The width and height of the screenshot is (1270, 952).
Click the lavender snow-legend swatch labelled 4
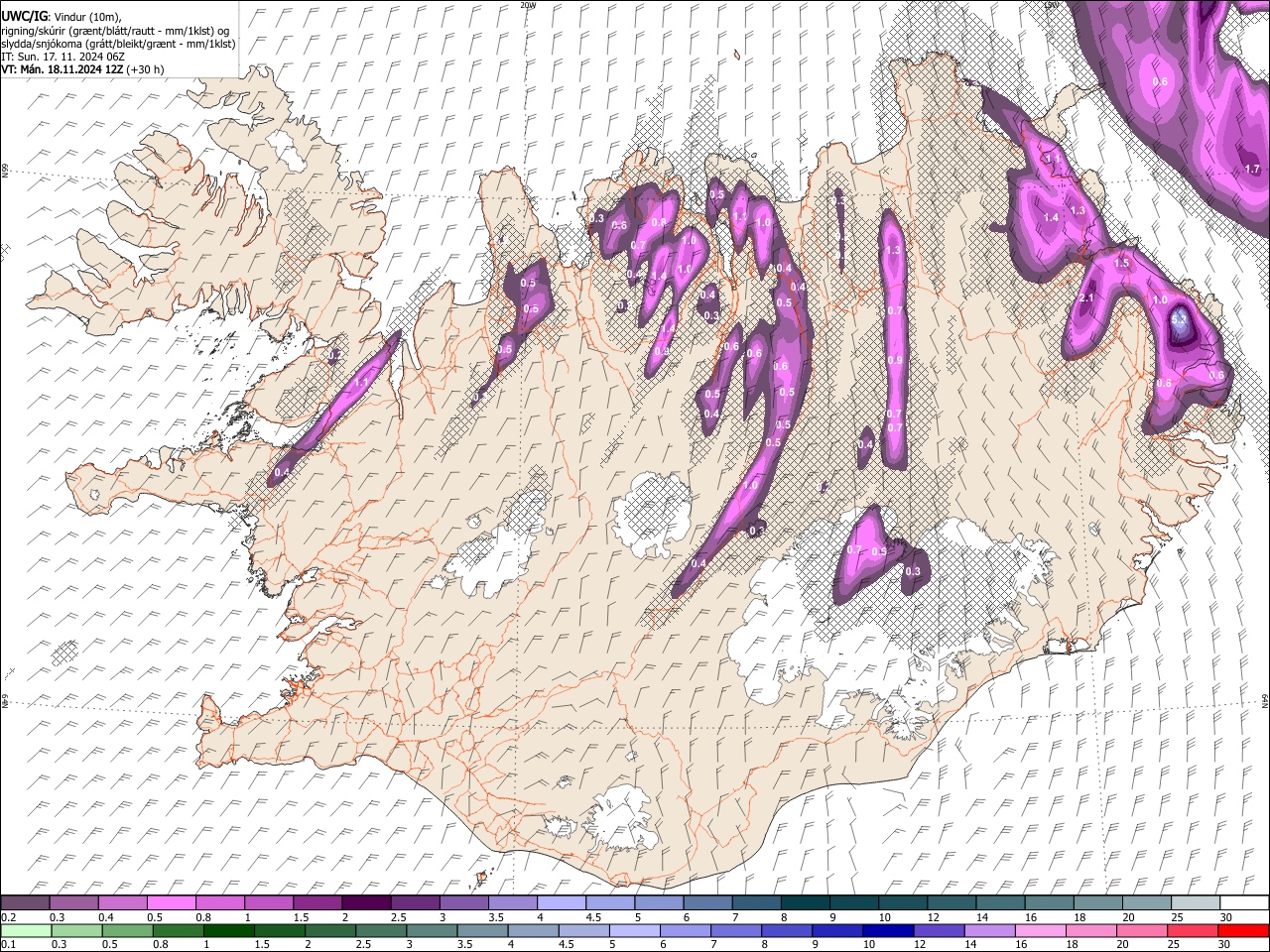(560, 902)
